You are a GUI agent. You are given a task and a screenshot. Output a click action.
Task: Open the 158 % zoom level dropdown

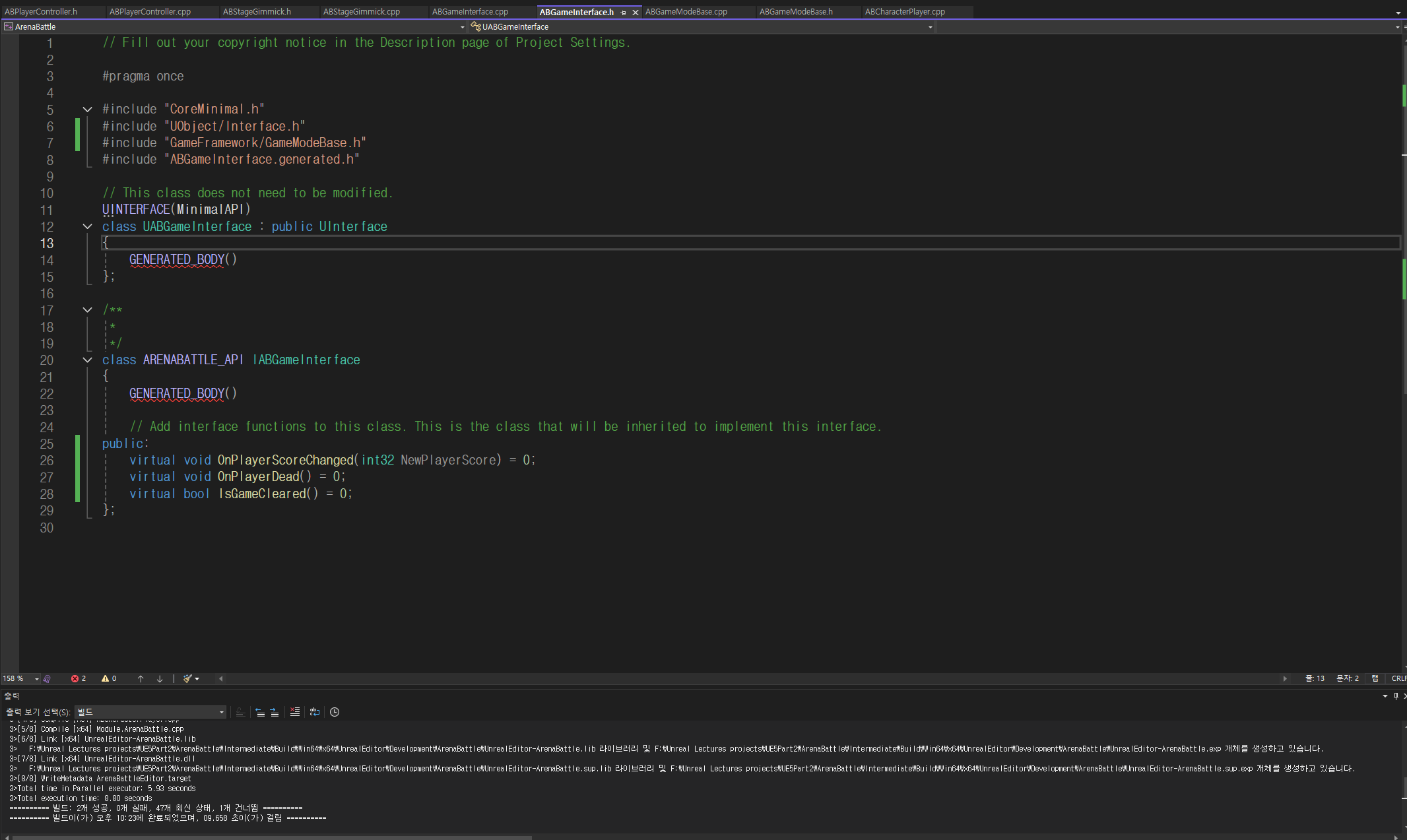(x=21, y=678)
